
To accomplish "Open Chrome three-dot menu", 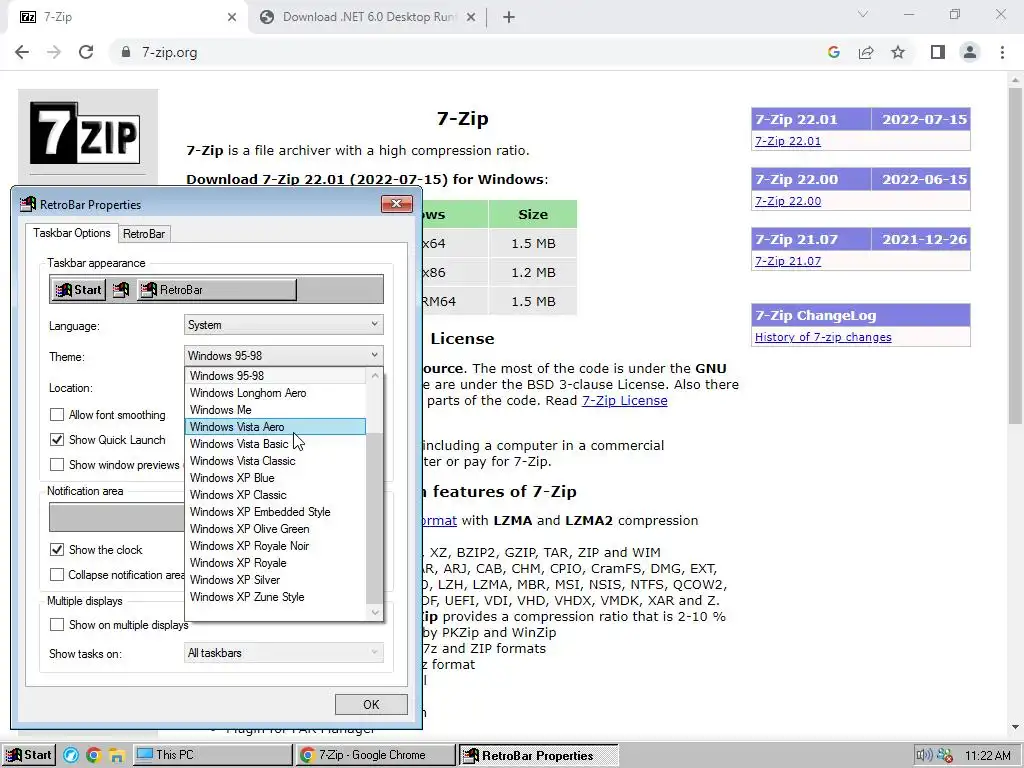I will click(x=1002, y=52).
